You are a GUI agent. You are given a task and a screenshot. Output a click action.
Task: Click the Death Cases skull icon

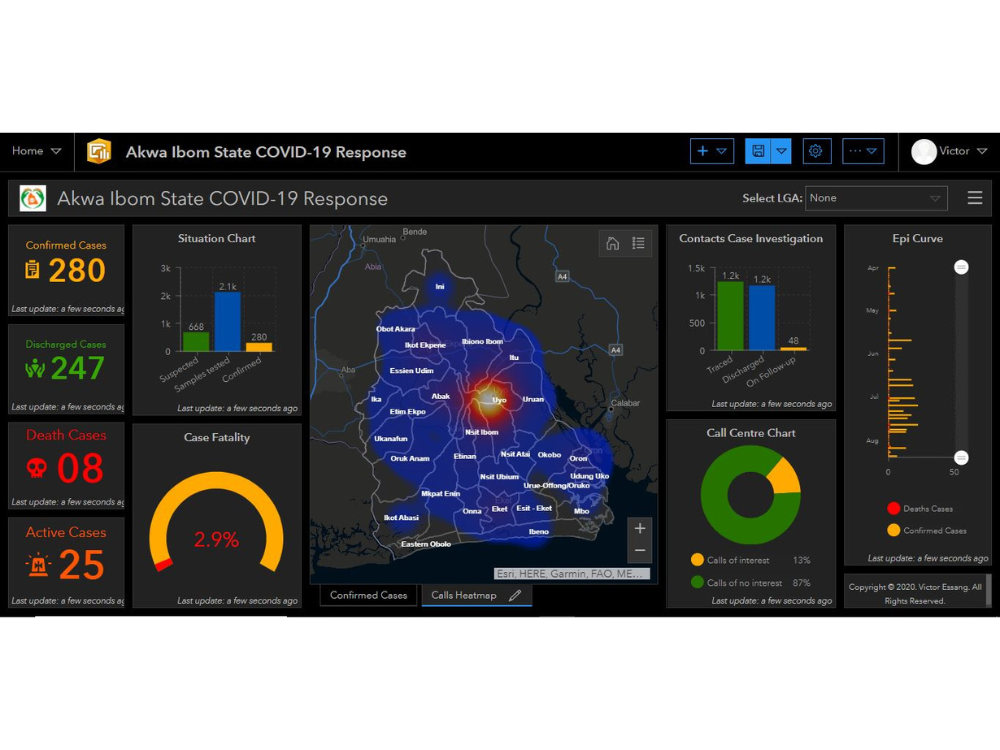click(x=36, y=468)
